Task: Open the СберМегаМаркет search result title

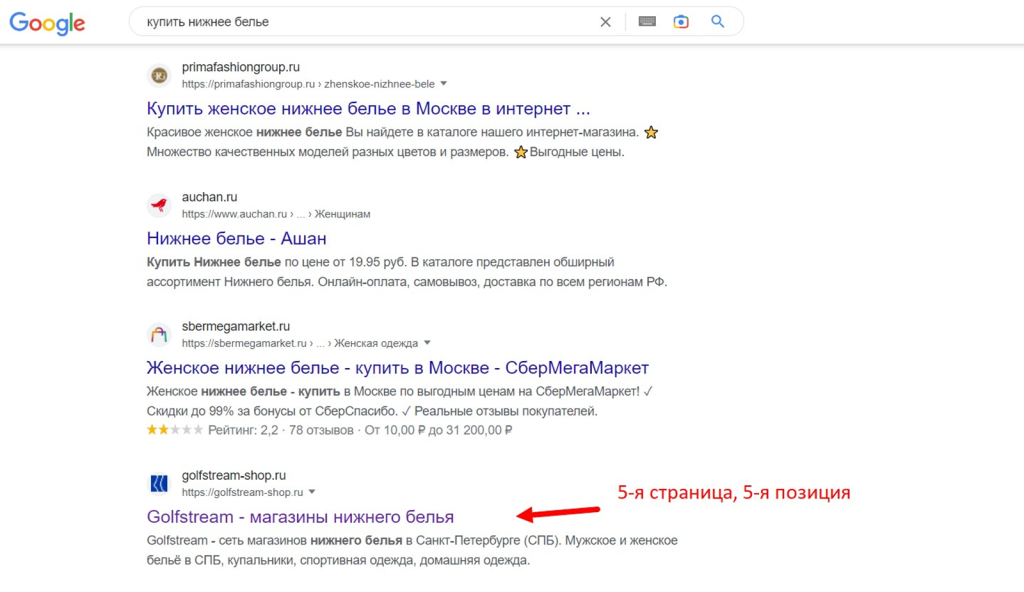Action: [398, 368]
